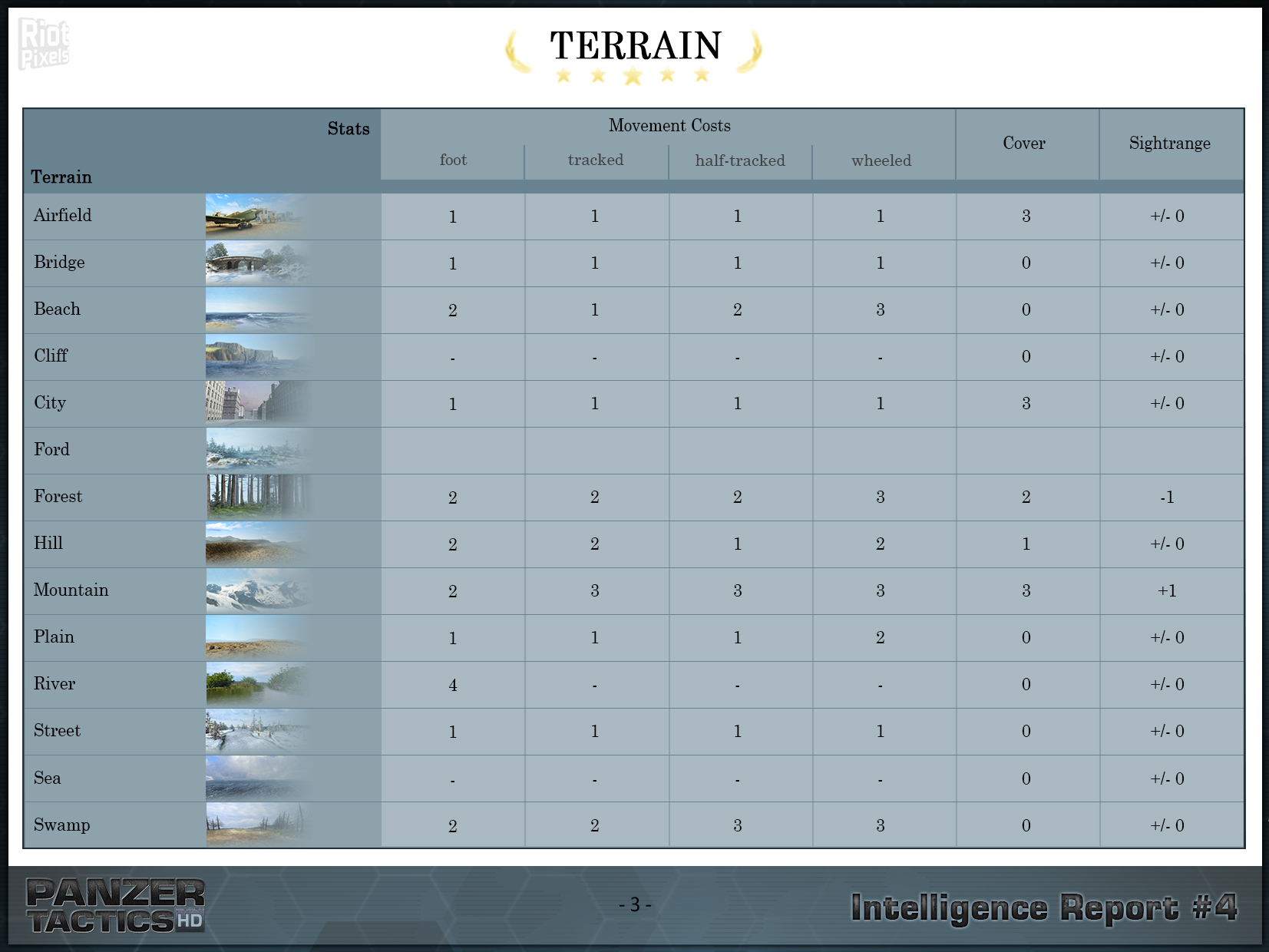
Task: Open the Cliff terrain thumbnail
Action: pyautogui.click(x=257, y=356)
